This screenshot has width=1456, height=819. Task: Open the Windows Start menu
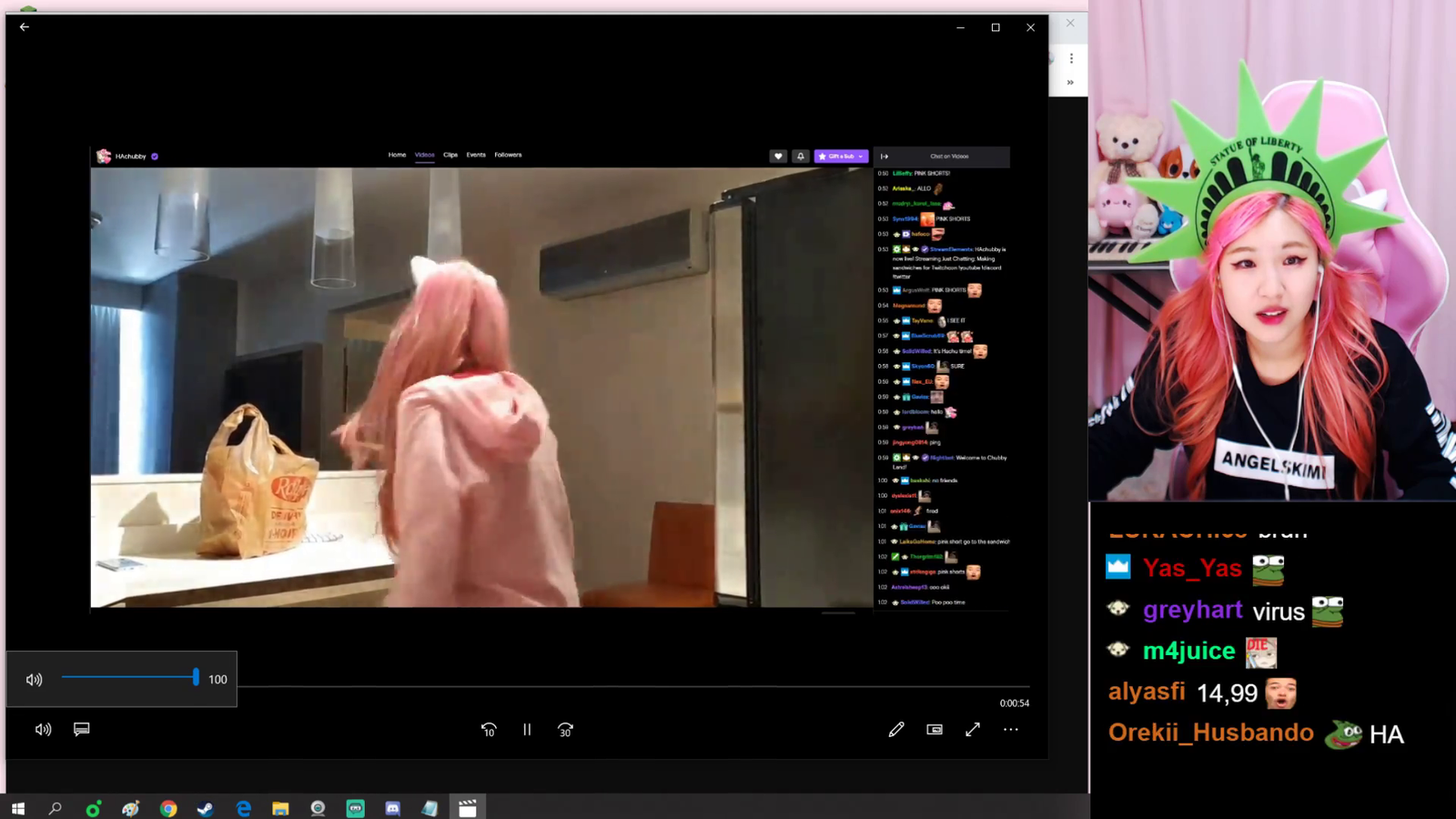click(18, 808)
